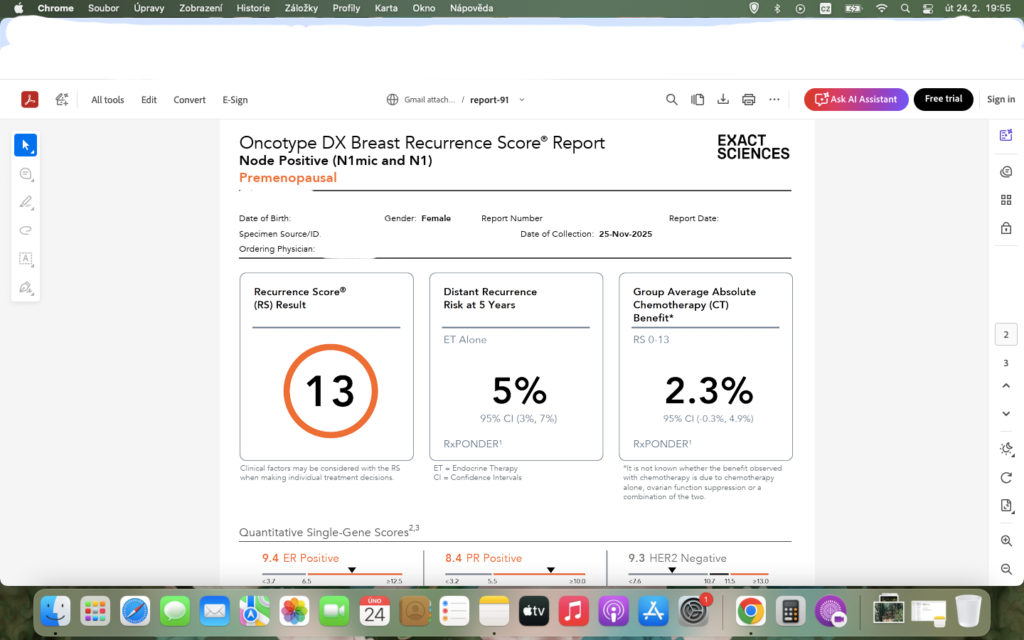Select the add text box tool
This screenshot has width=1024, height=640.
[x=26, y=259]
